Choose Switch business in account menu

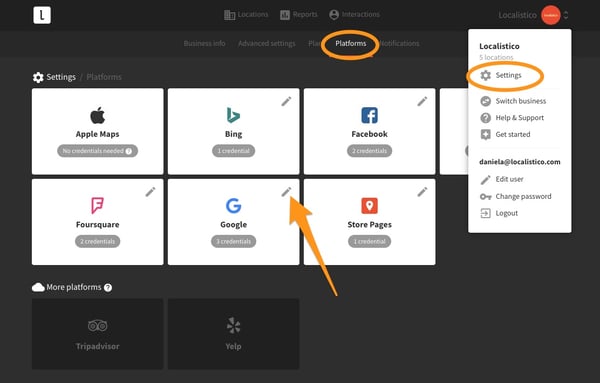click(513, 101)
